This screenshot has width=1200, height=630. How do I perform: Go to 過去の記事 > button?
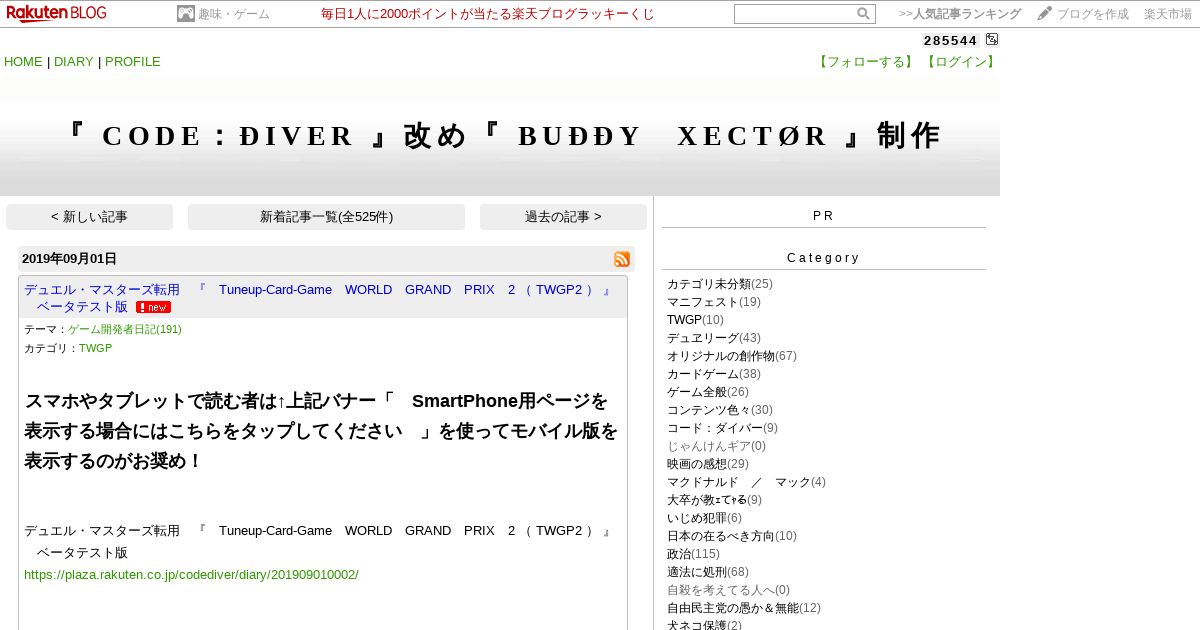pos(563,217)
